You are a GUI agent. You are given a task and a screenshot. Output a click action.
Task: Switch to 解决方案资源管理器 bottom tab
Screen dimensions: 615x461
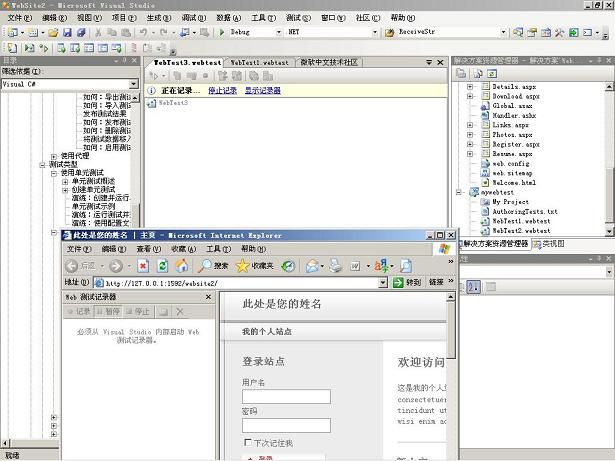tap(495, 244)
